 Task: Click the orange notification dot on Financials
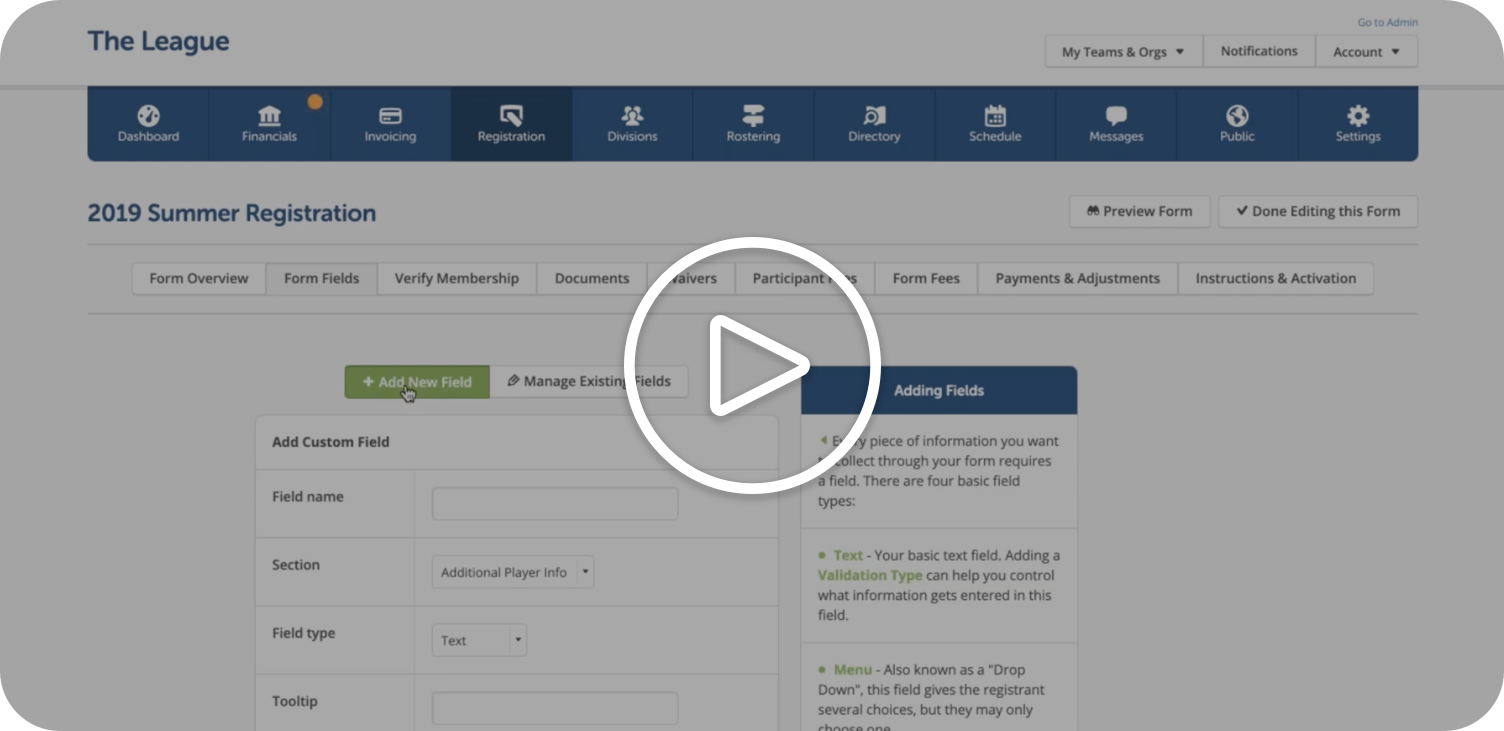[315, 101]
